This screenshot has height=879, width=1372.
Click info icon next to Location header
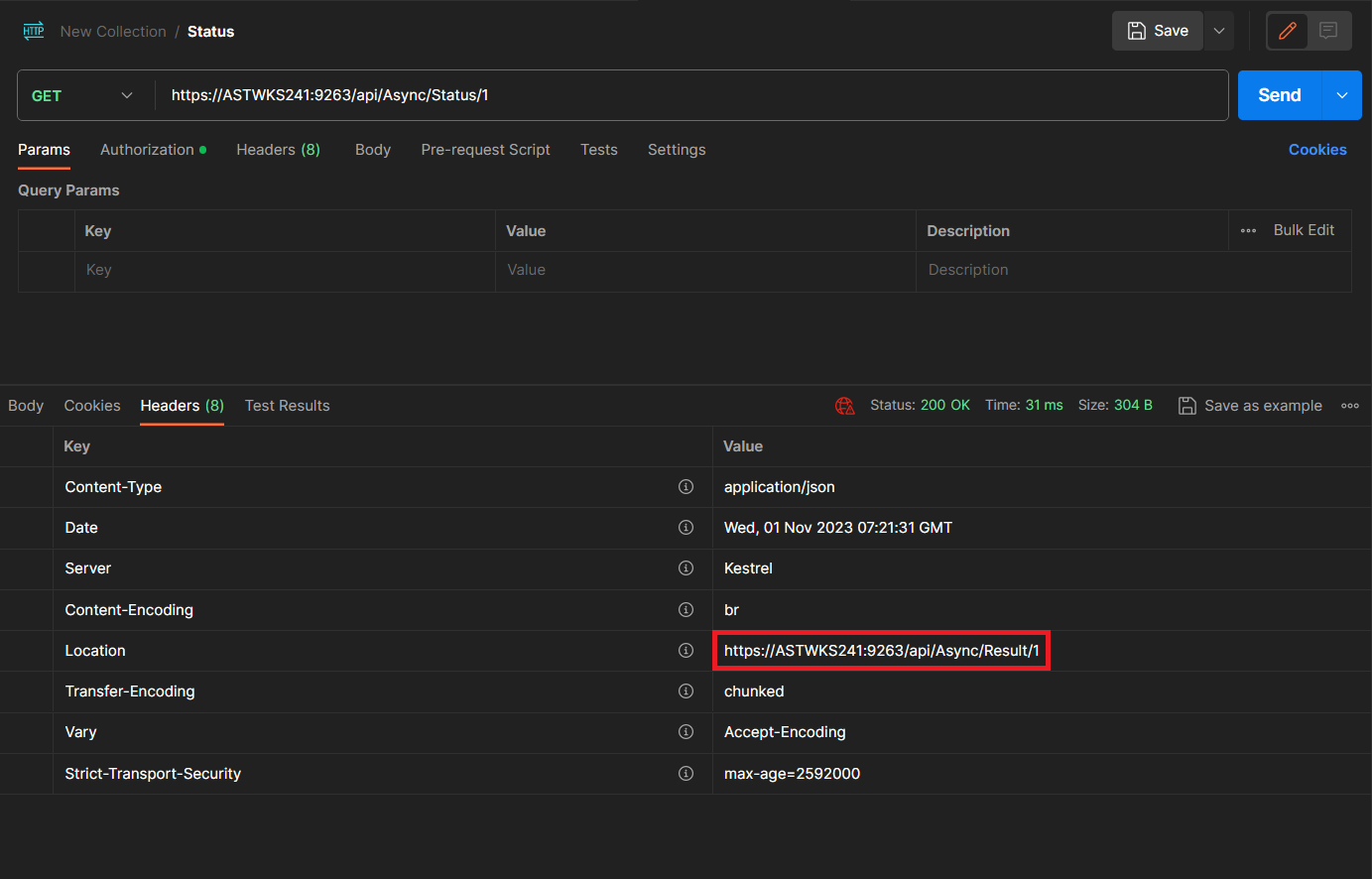[x=686, y=651]
